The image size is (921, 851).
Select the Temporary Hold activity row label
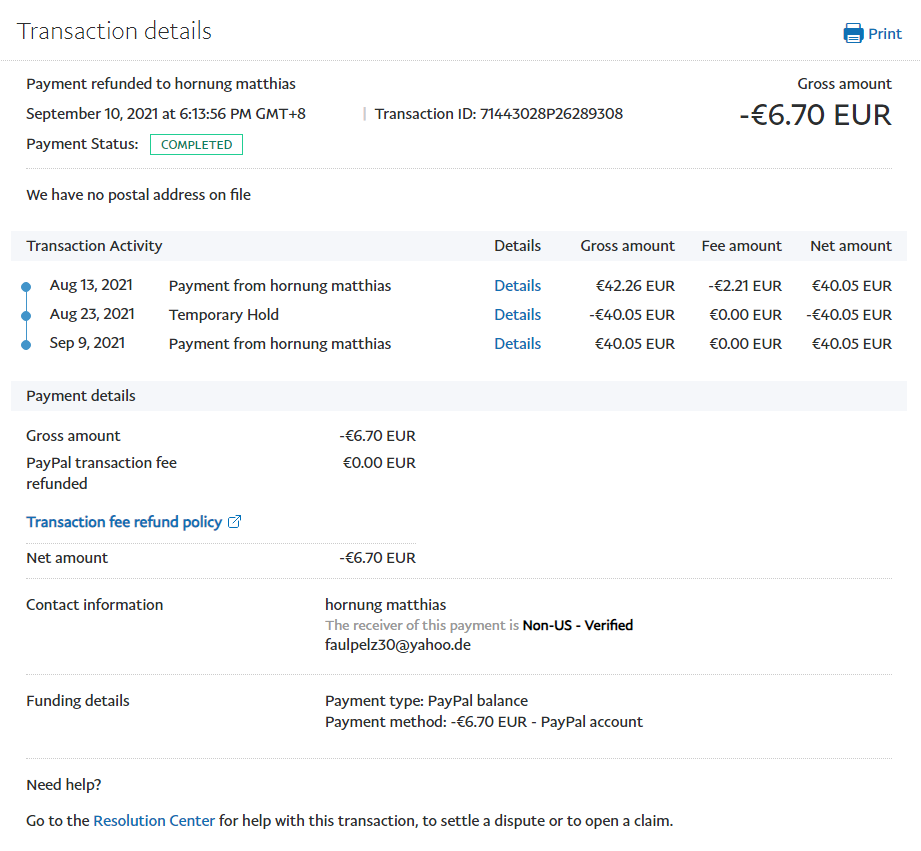click(224, 315)
